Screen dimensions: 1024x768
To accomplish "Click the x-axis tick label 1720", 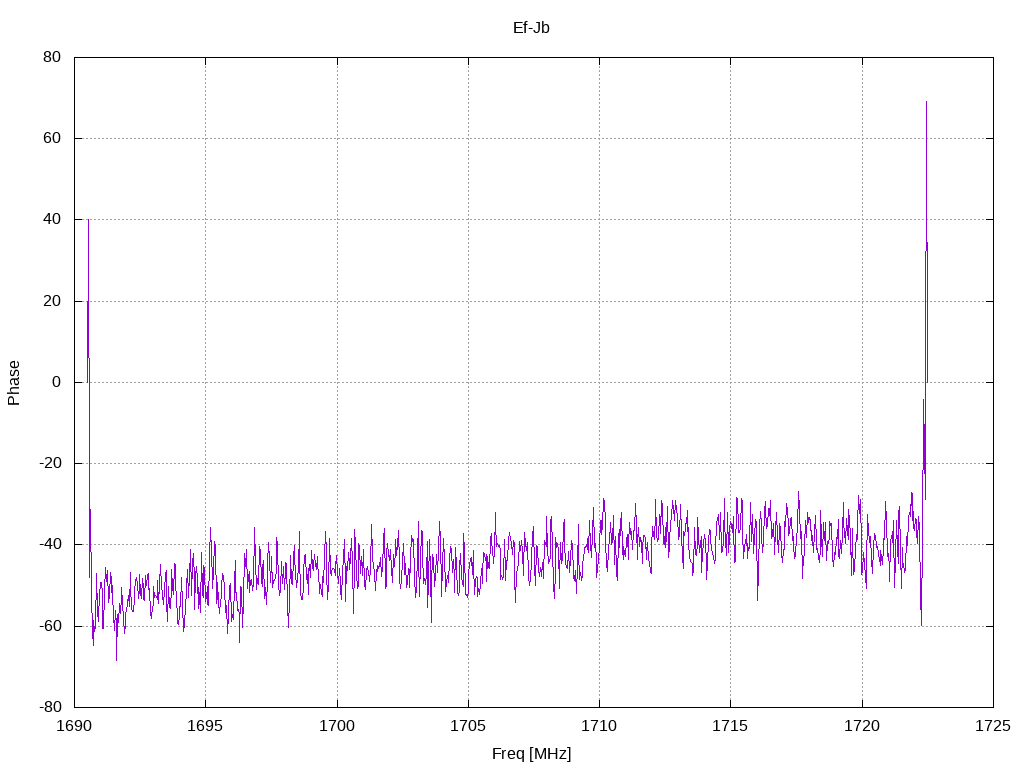I will (x=862, y=726).
